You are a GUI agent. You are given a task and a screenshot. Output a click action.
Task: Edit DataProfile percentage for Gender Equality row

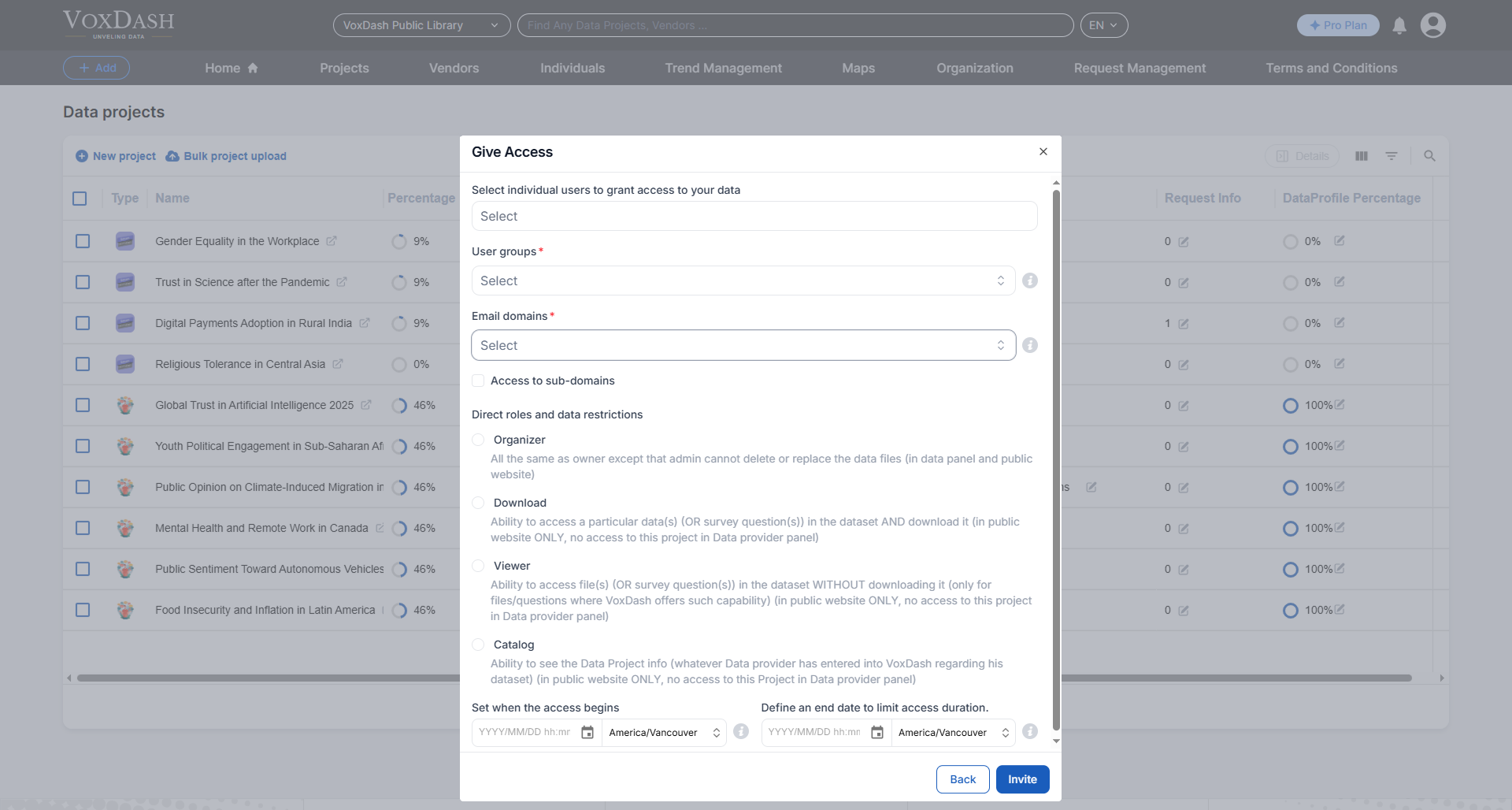pyautogui.click(x=1340, y=240)
